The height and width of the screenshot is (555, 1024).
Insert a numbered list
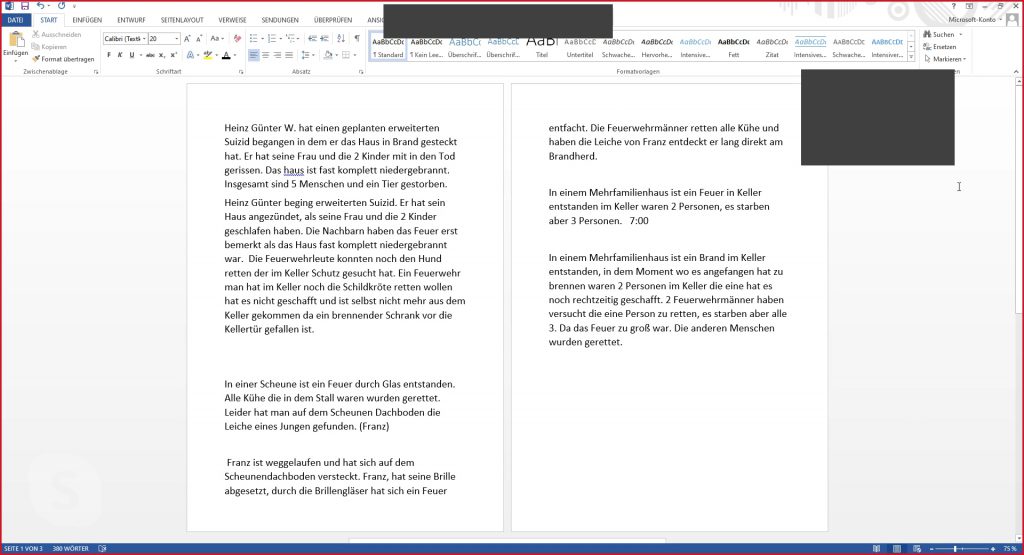[274, 39]
